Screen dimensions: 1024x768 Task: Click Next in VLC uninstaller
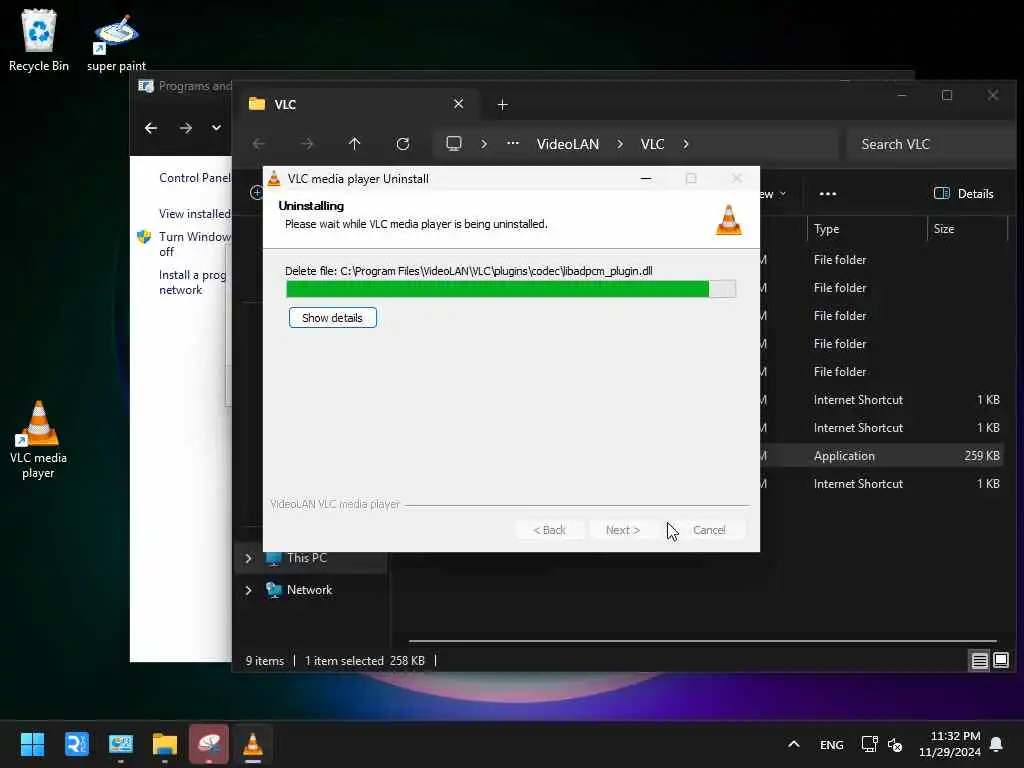click(622, 530)
